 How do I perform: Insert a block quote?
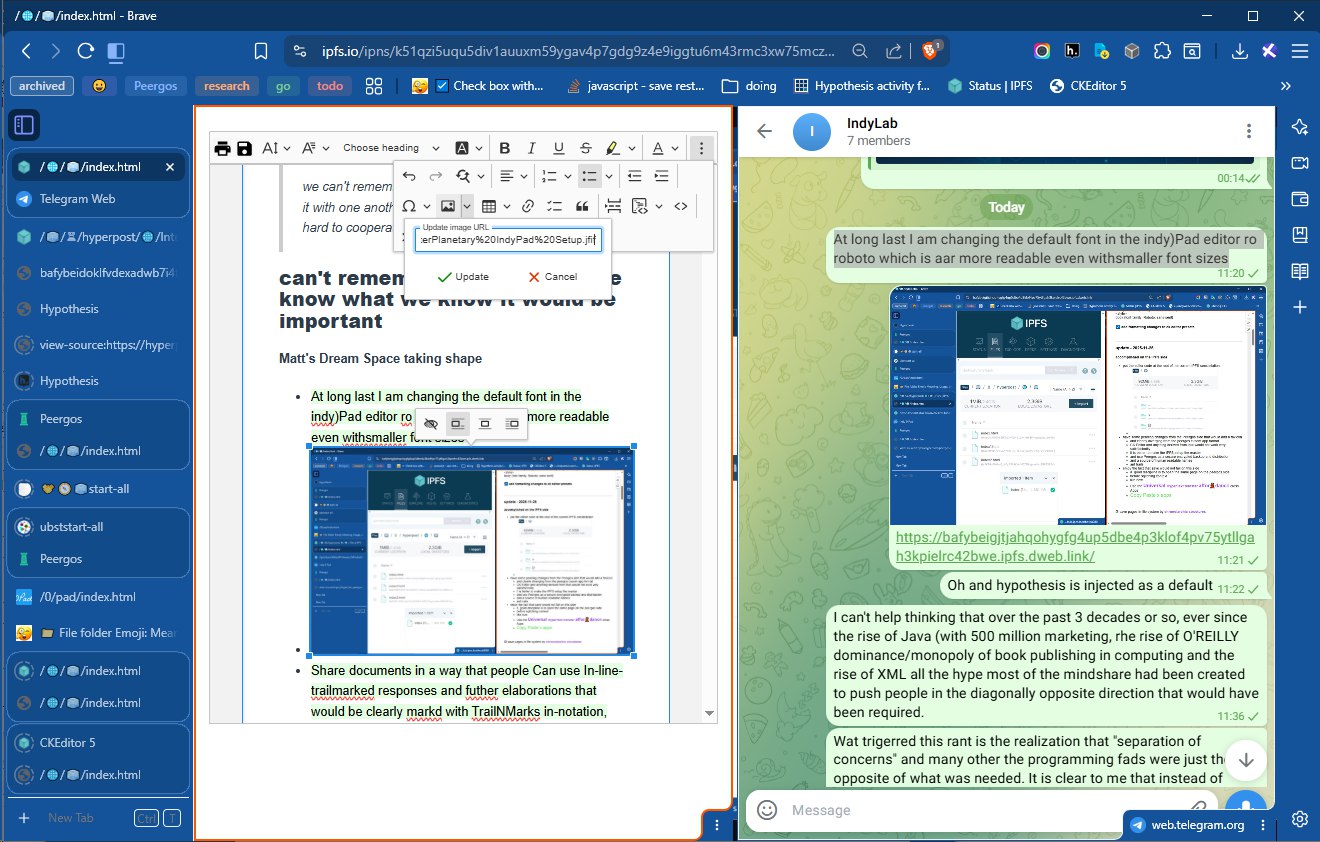(x=581, y=206)
